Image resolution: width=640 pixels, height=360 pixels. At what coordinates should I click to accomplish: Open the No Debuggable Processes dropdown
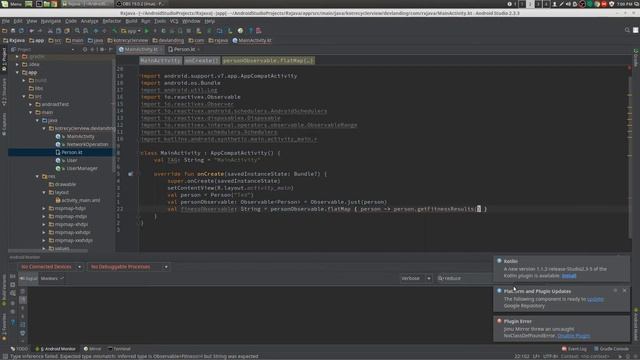click(x=128, y=267)
